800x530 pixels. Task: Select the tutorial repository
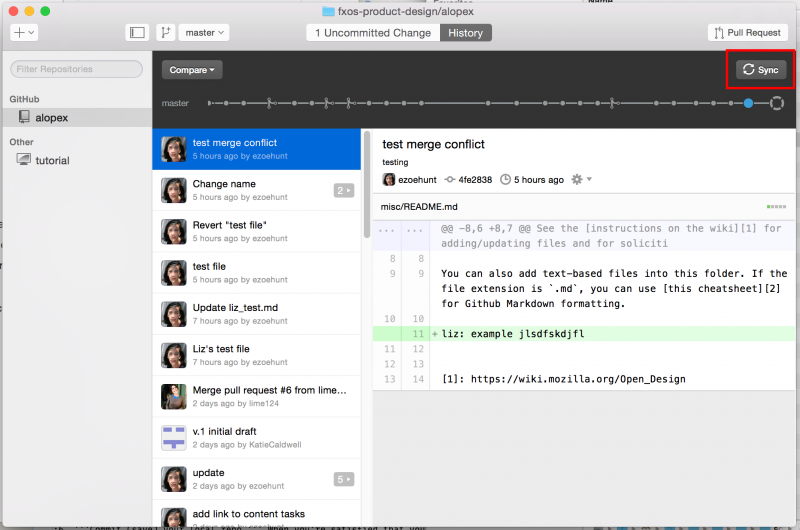pyautogui.click(x=77, y=160)
